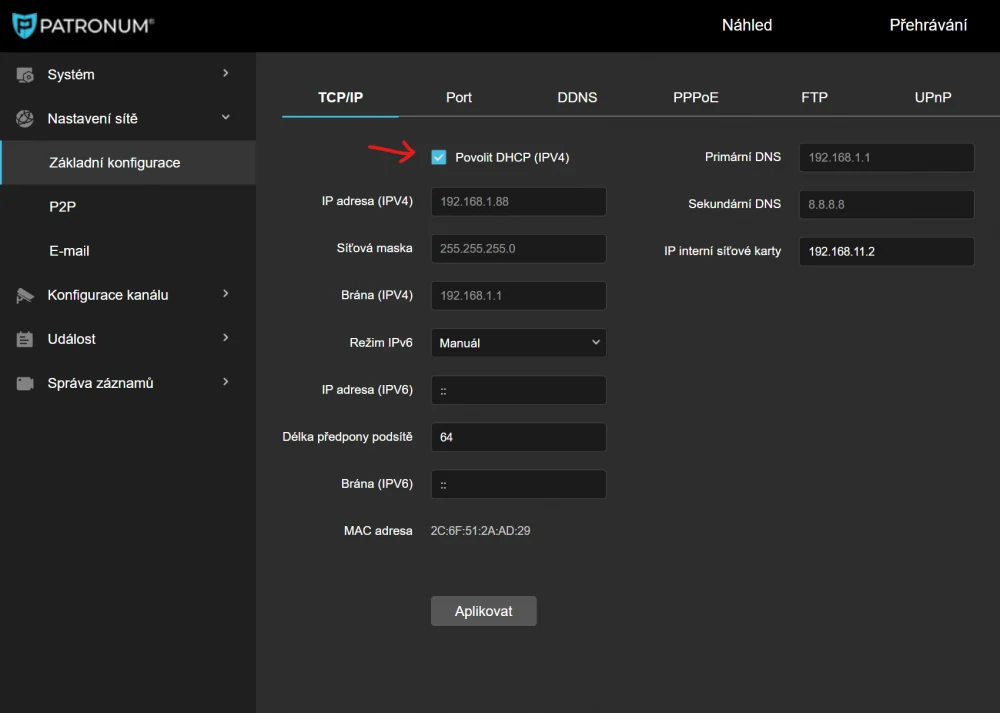
Task: Click the Konfigurace kanálu camera icon
Action: coord(25,295)
